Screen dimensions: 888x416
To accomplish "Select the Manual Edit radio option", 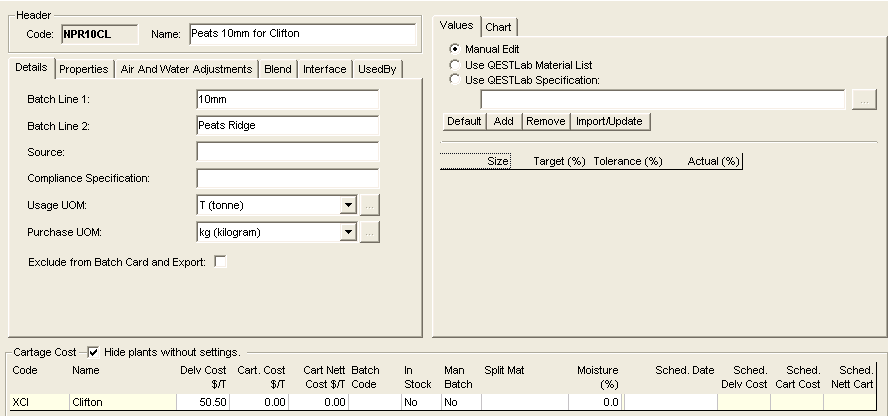I will pyautogui.click(x=456, y=49).
